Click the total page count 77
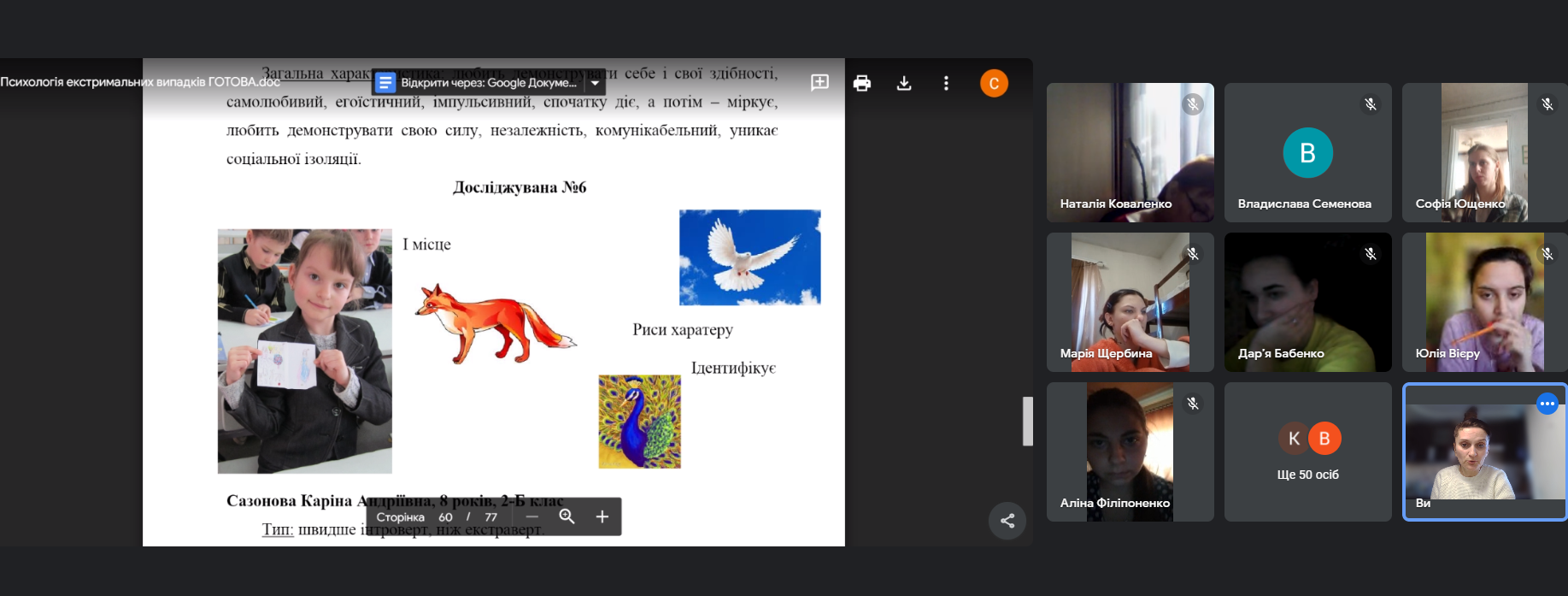The width and height of the screenshot is (1568, 596). pyautogui.click(x=490, y=517)
